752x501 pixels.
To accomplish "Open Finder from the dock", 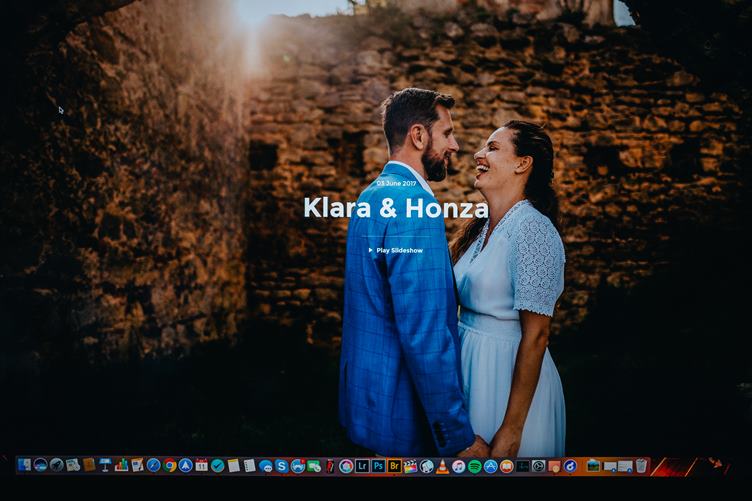I will tap(24, 465).
